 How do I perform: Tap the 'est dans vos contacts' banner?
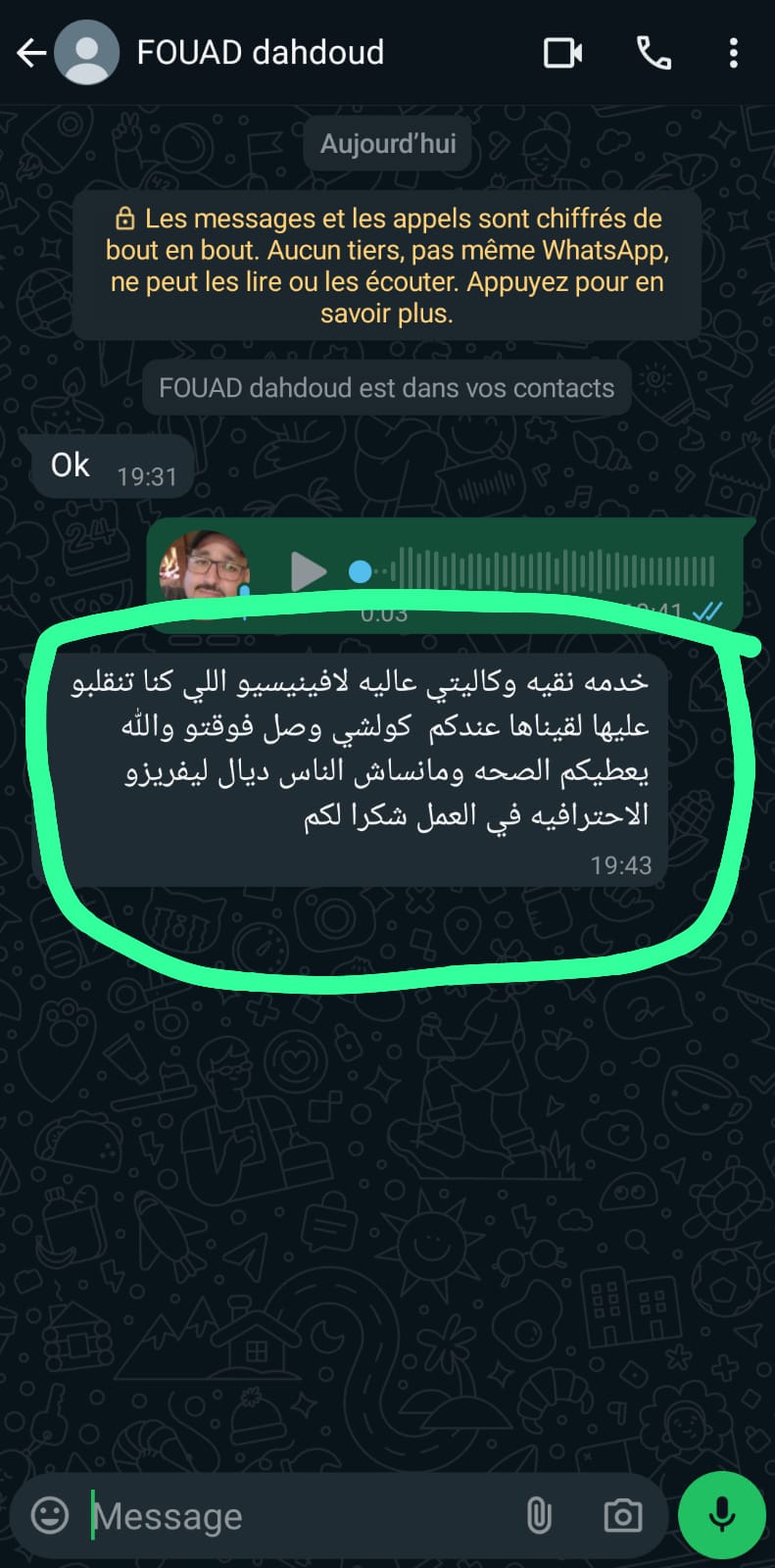point(387,388)
